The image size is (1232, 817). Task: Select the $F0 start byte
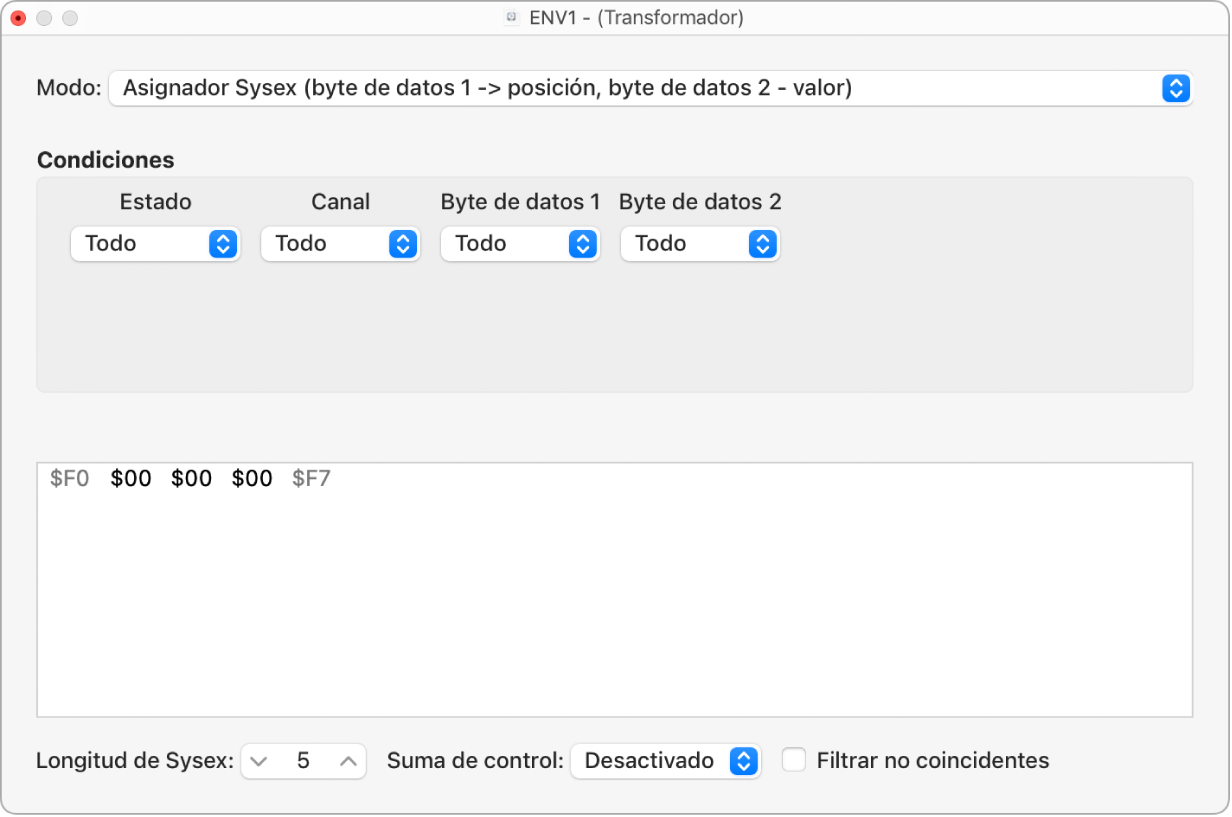(x=70, y=479)
